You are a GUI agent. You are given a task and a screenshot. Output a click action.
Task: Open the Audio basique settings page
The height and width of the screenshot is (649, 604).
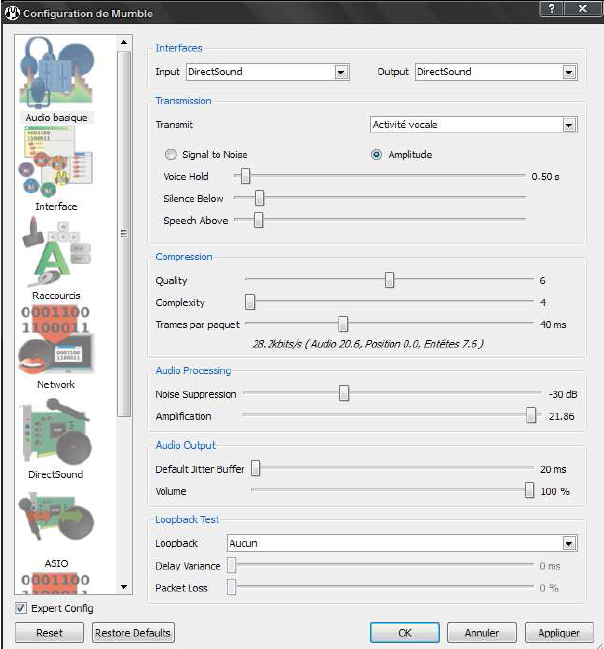coord(57,80)
